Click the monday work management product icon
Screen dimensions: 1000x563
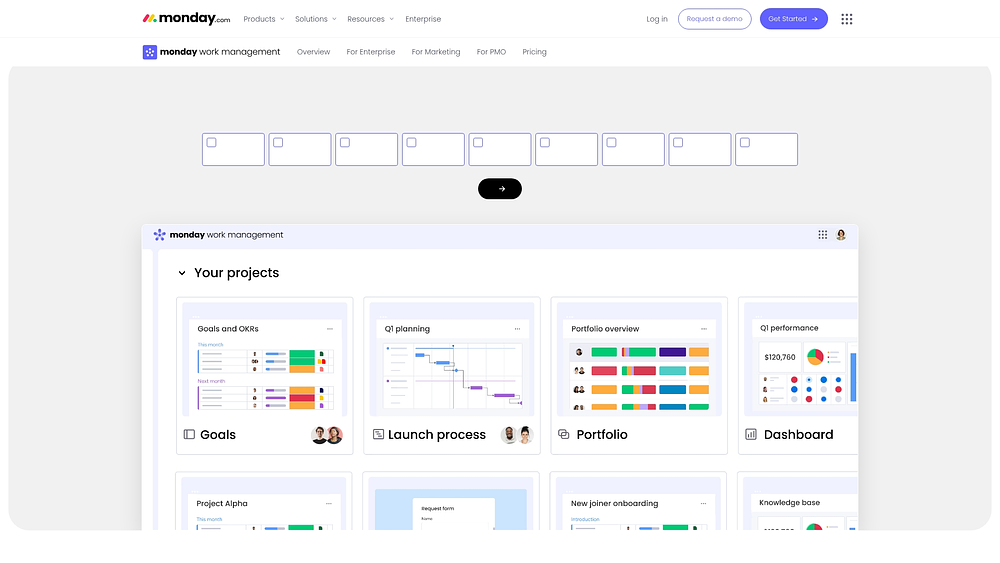pyautogui.click(x=149, y=52)
